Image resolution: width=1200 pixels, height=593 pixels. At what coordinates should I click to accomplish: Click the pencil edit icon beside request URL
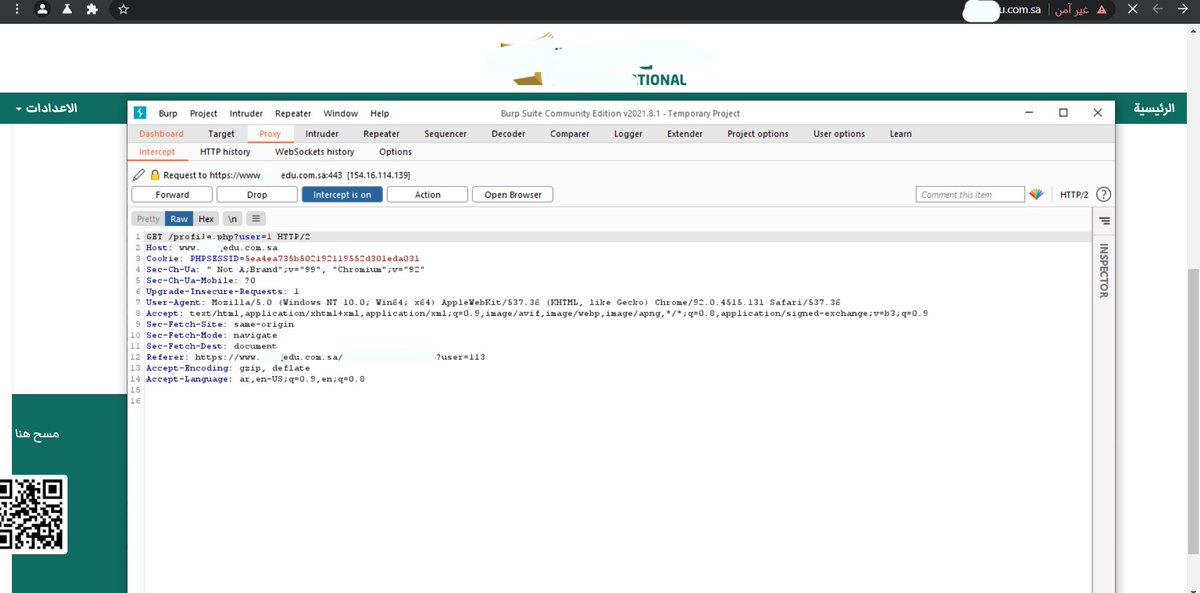[139, 174]
